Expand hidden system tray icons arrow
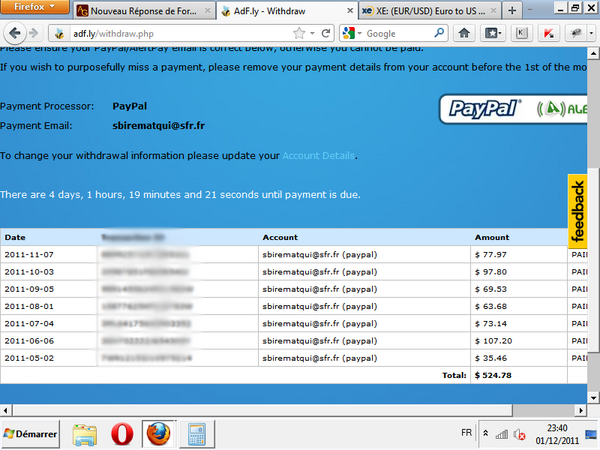Screen dimensions: 600x450 pyautogui.click(x=485, y=433)
